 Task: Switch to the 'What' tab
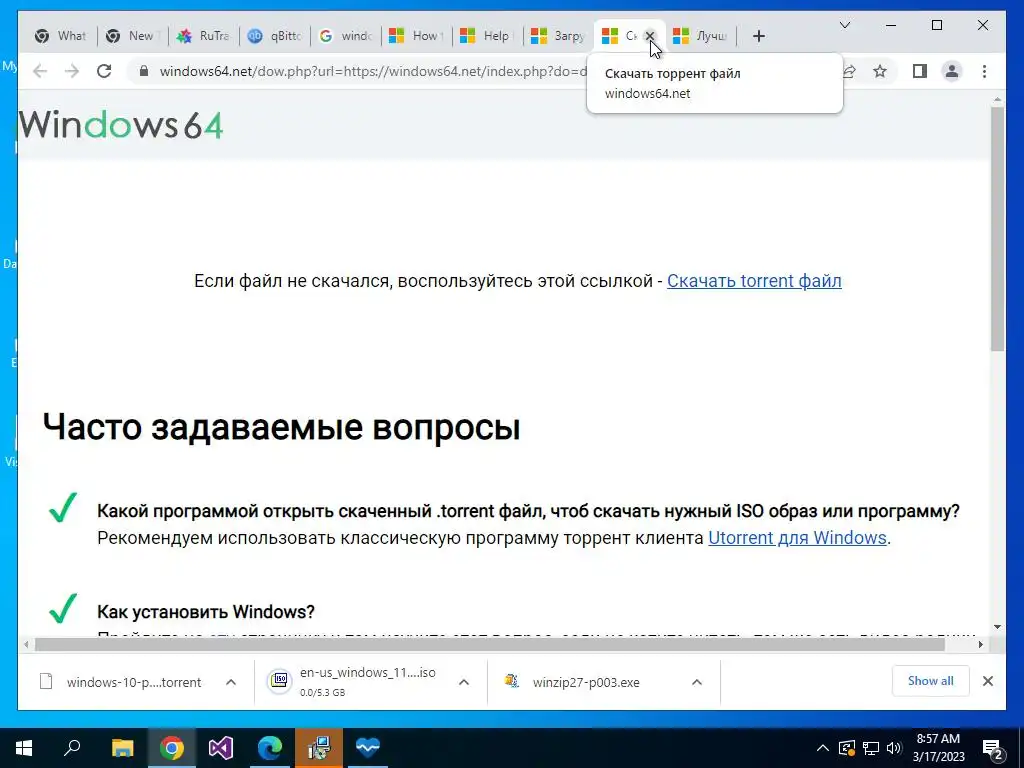point(60,36)
